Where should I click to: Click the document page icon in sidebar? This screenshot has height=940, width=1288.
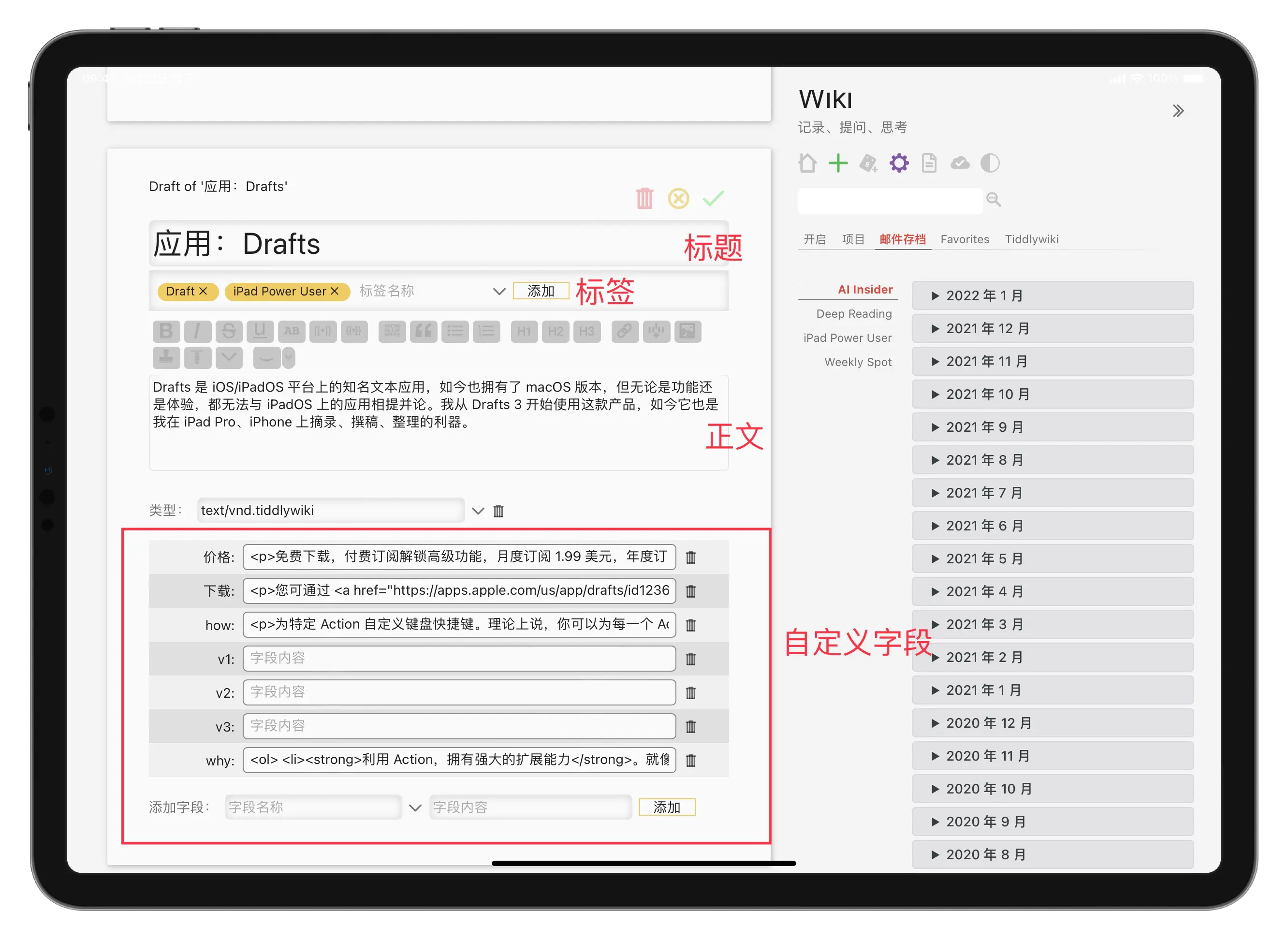coord(929,163)
